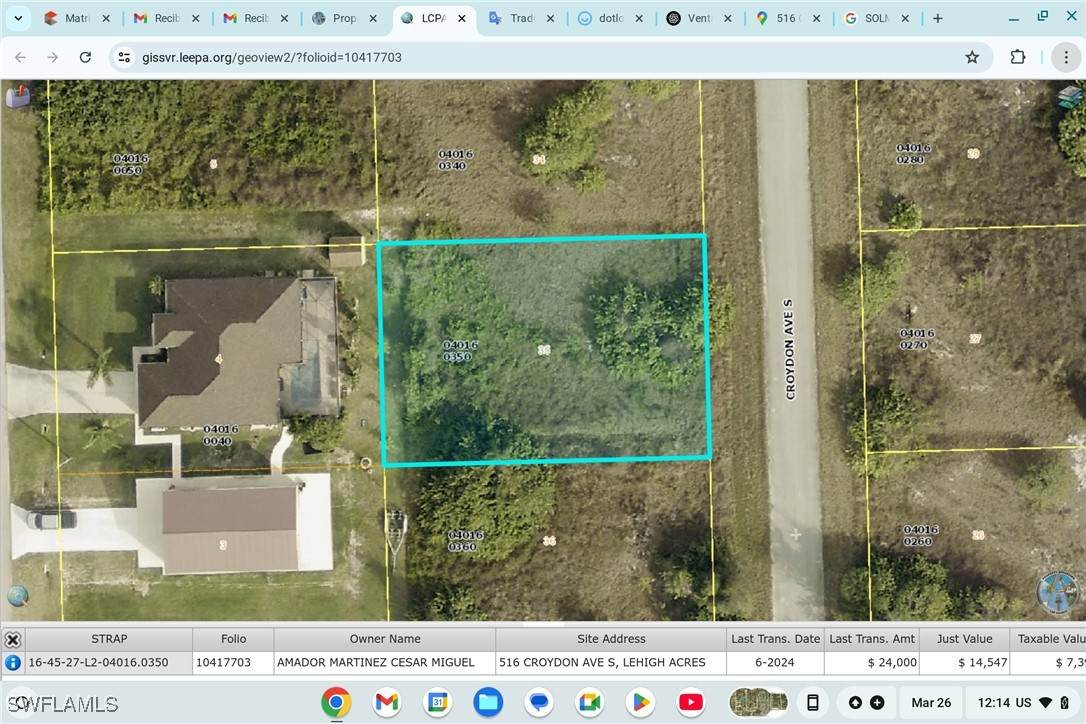Click the Owner Name column header
Viewport: 1086px width, 724px height.
(384, 638)
